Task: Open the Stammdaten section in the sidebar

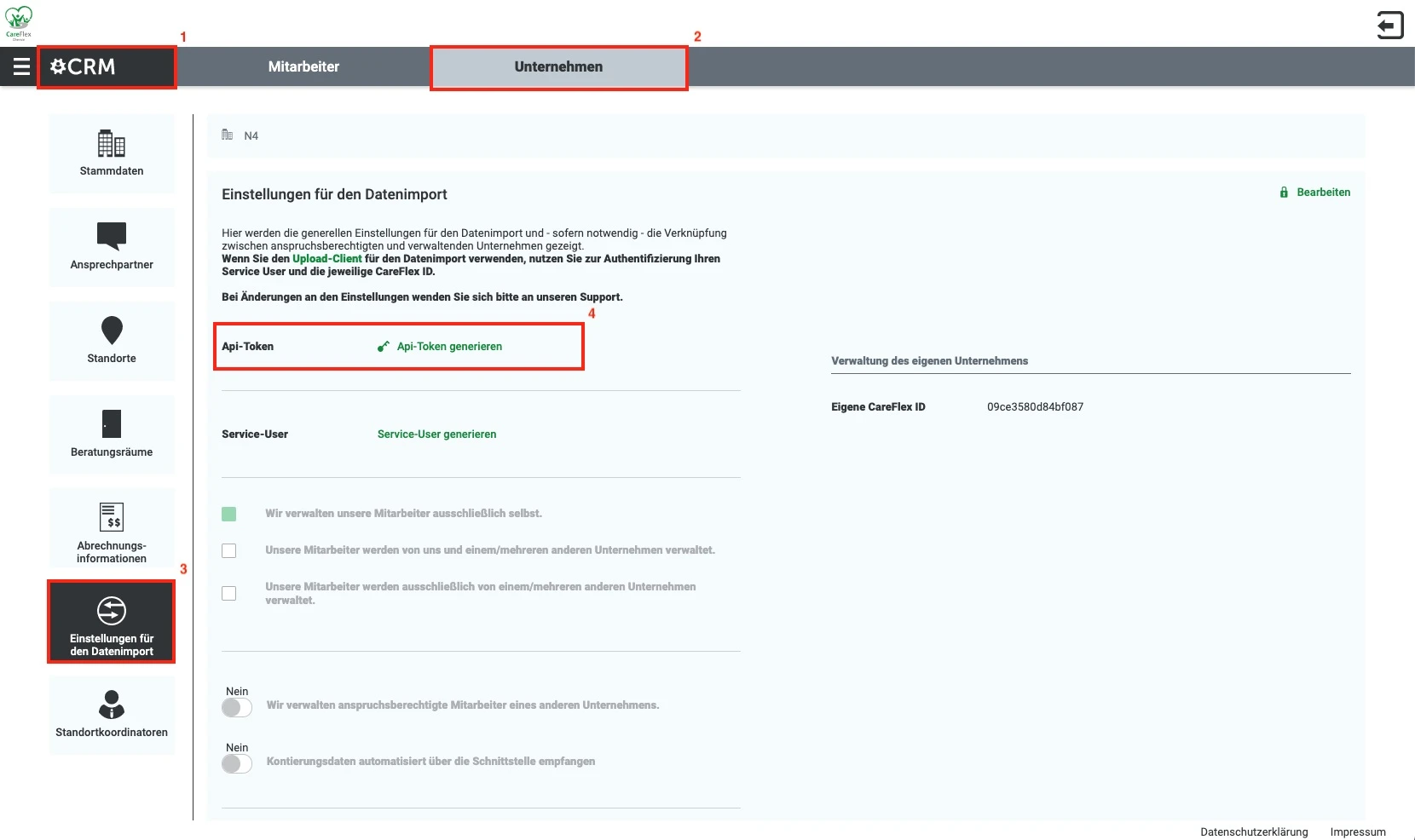Action: click(x=111, y=145)
